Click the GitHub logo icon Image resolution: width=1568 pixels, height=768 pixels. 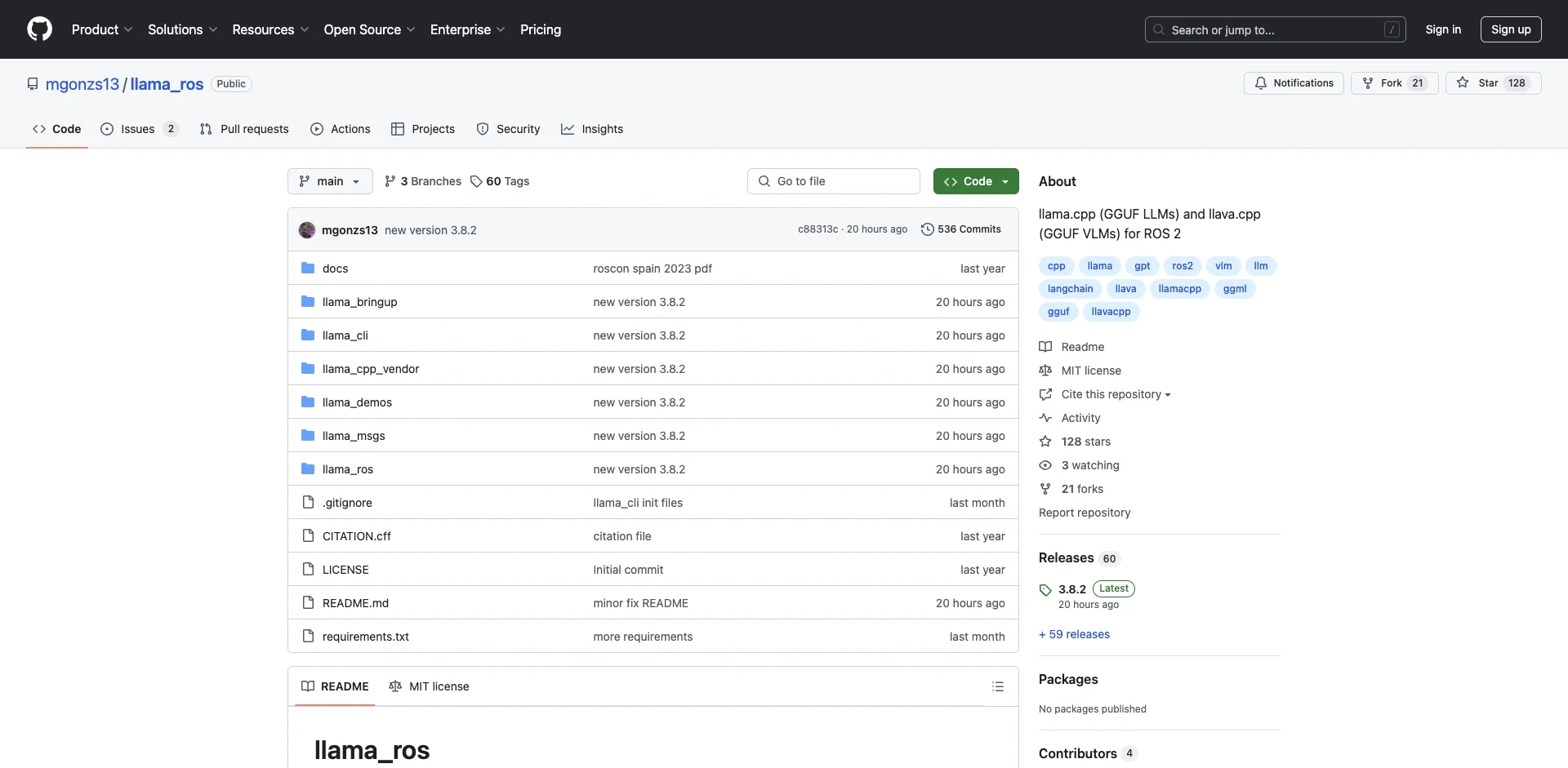(39, 29)
